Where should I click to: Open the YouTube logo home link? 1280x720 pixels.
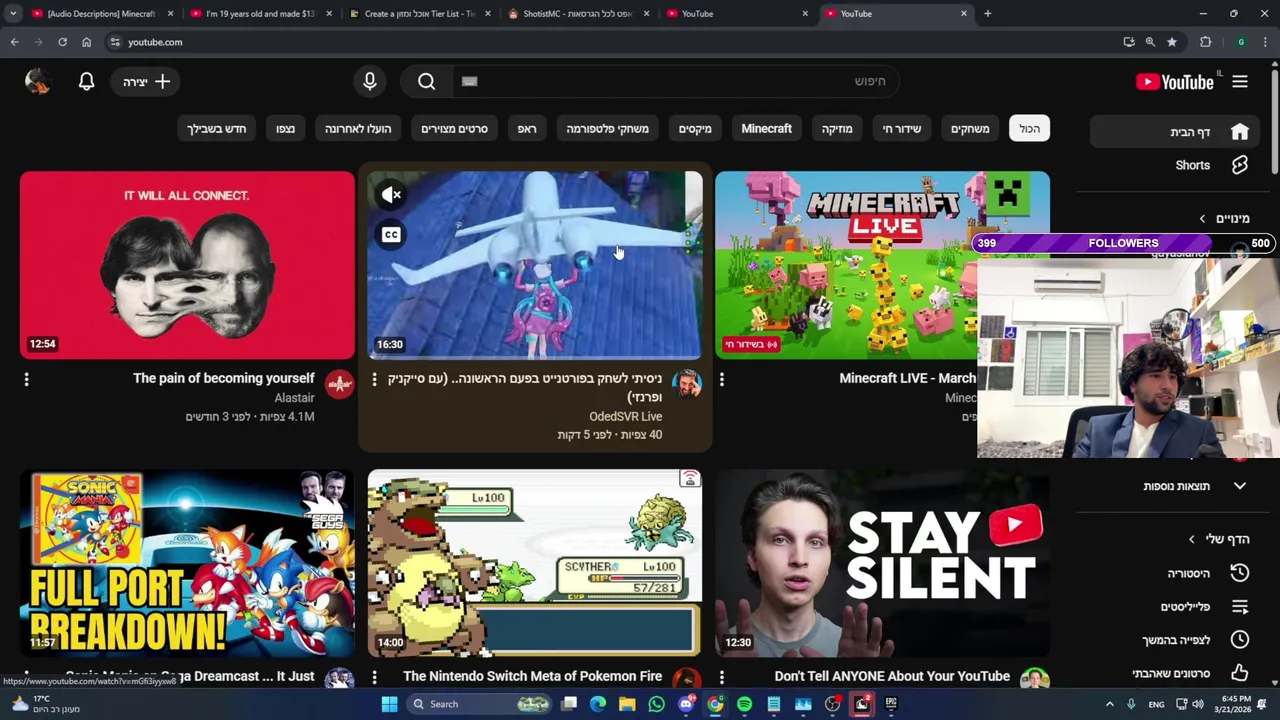point(1175,82)
